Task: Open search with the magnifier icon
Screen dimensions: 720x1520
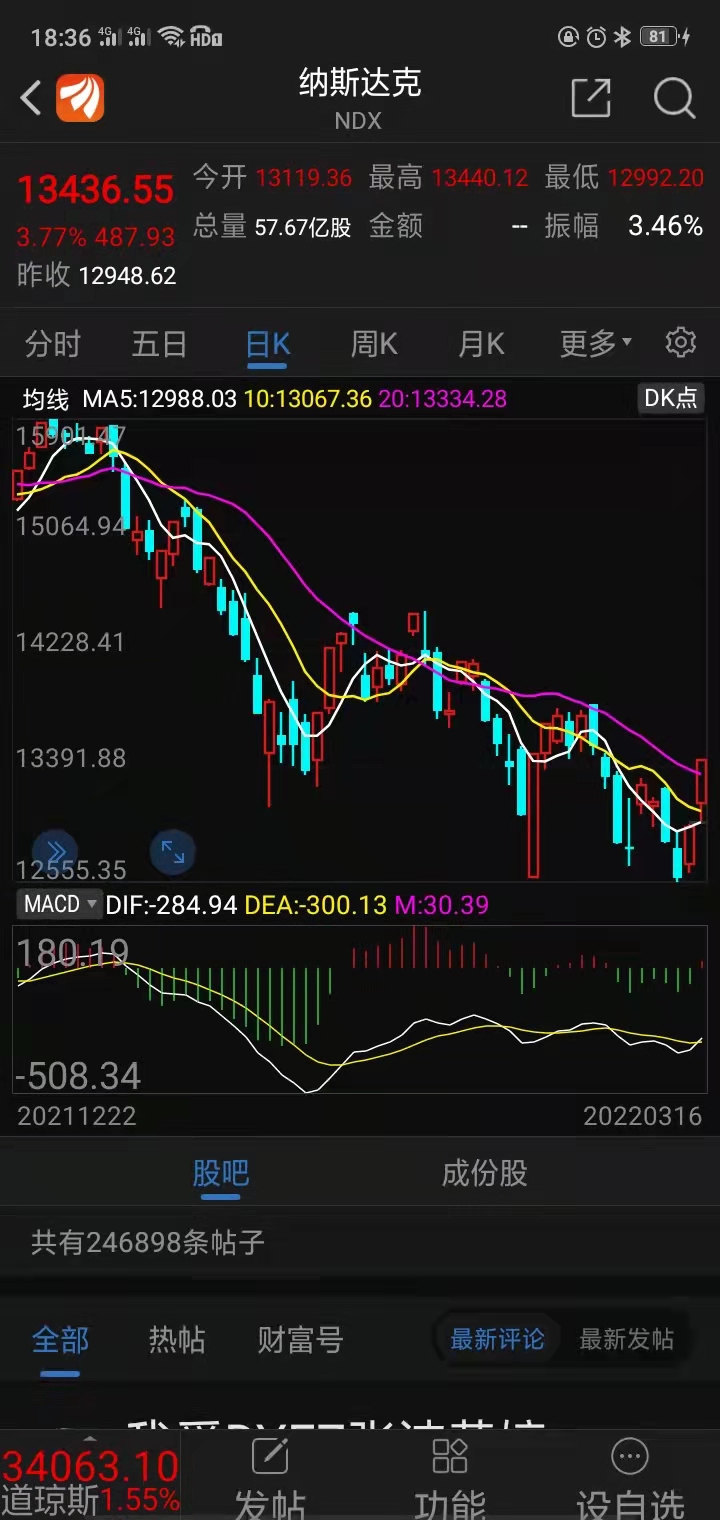Action: (674, 98)
